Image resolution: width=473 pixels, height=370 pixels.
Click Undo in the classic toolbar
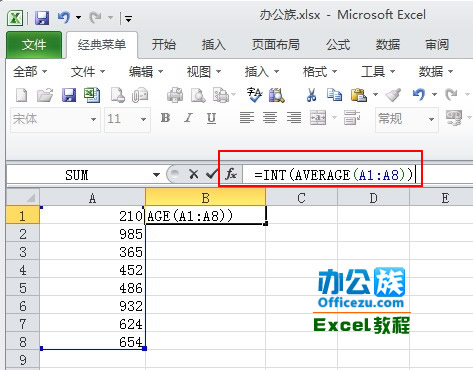coord(419,95)
